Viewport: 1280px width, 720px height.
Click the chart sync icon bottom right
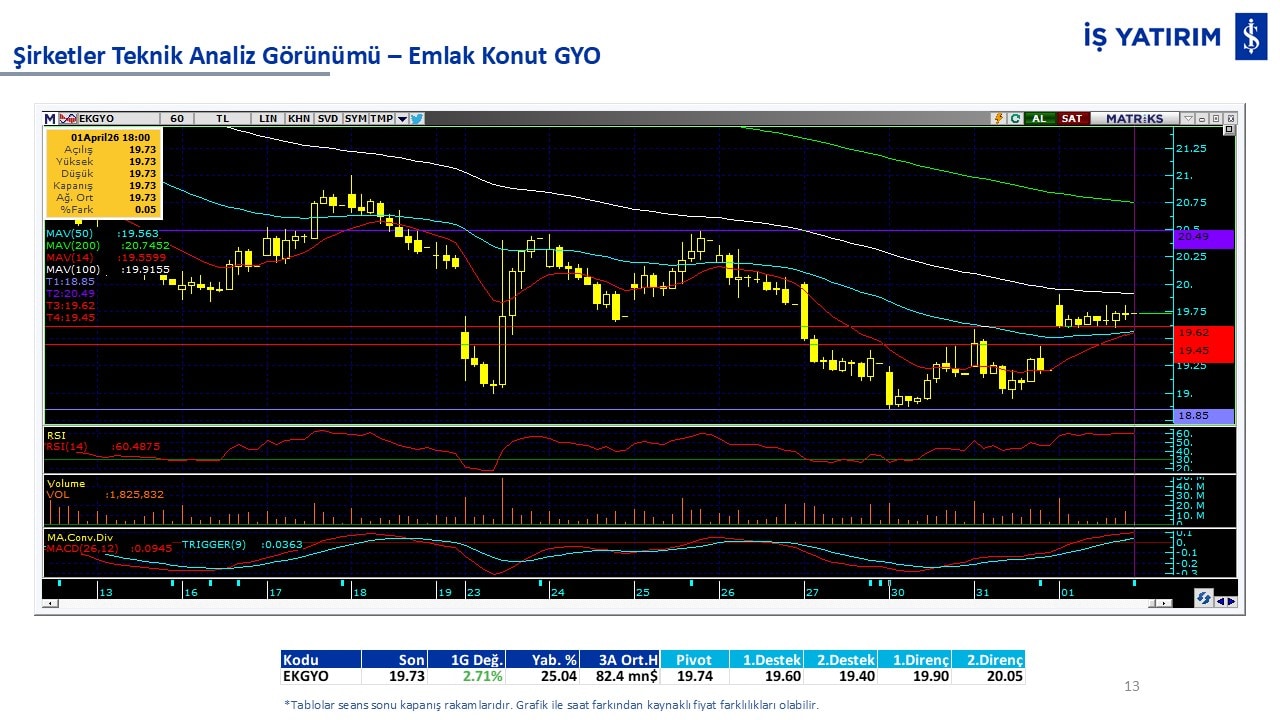(x=1205, y=598)
